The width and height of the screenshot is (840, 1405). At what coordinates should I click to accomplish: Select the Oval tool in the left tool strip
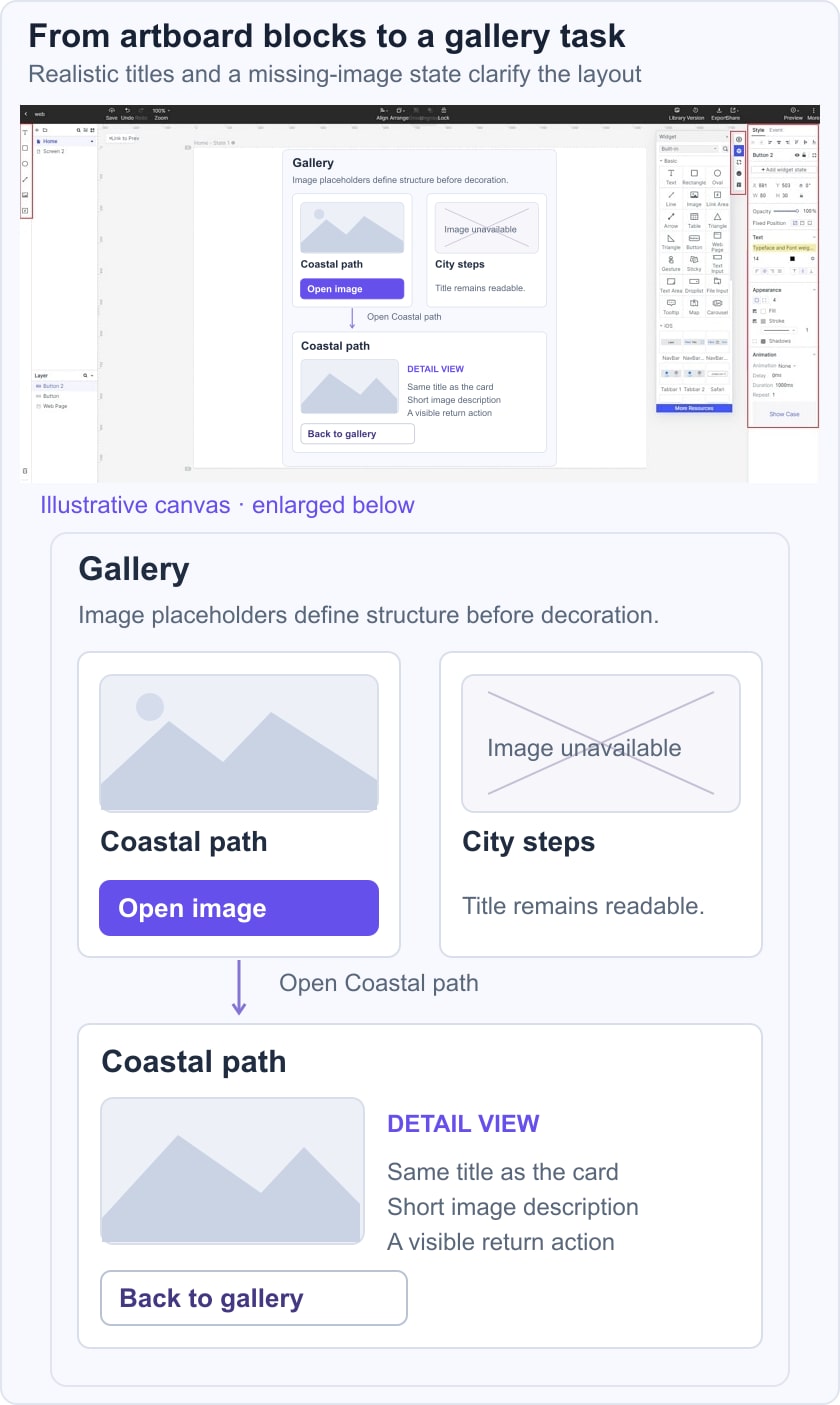[25, 164]
